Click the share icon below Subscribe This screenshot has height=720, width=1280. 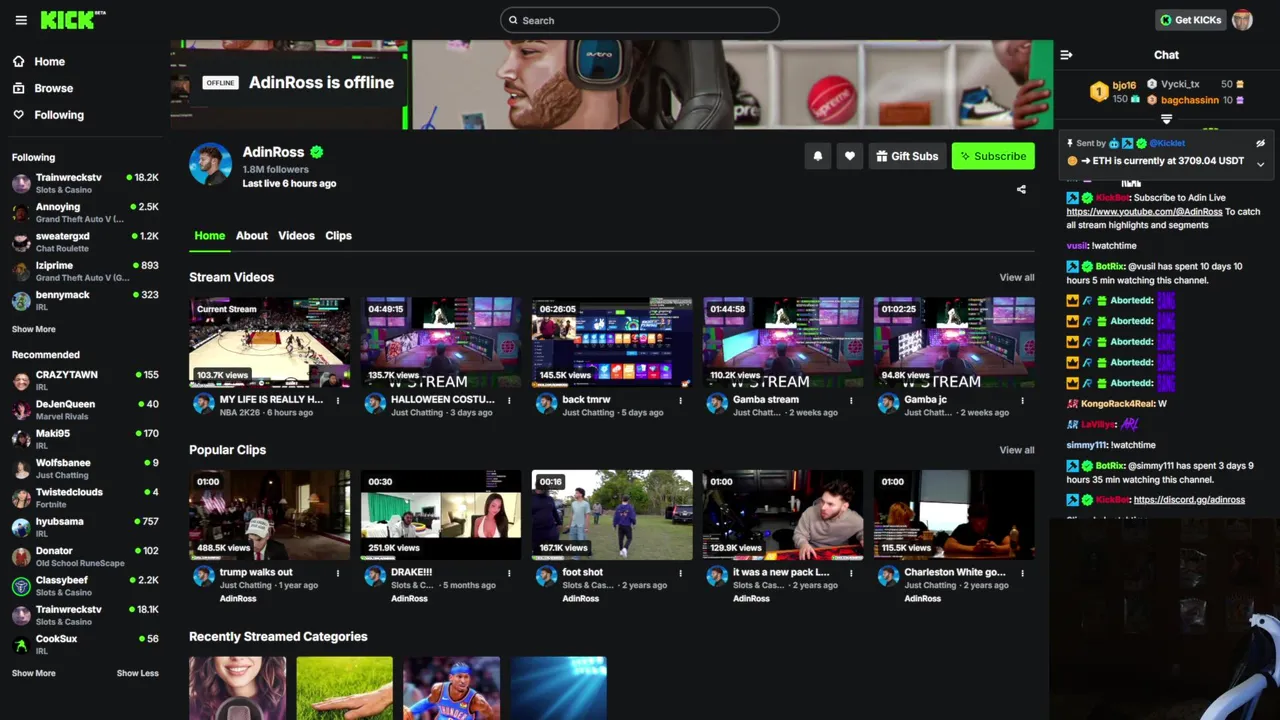point(1021,189)
